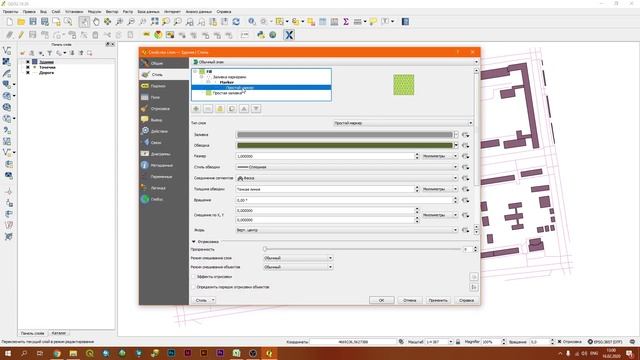Click the olive Обводка color swatch

tap(344, 145)
